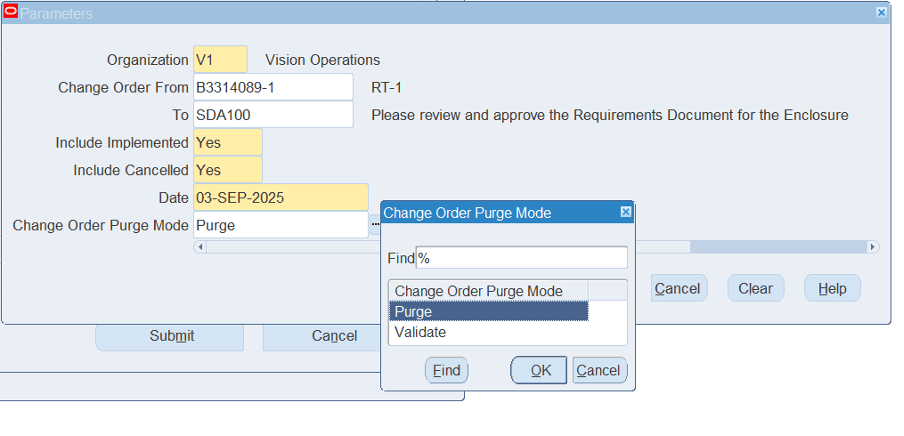904x436 pixels.
Task: Click the Clear button
Action: (755, 288)
